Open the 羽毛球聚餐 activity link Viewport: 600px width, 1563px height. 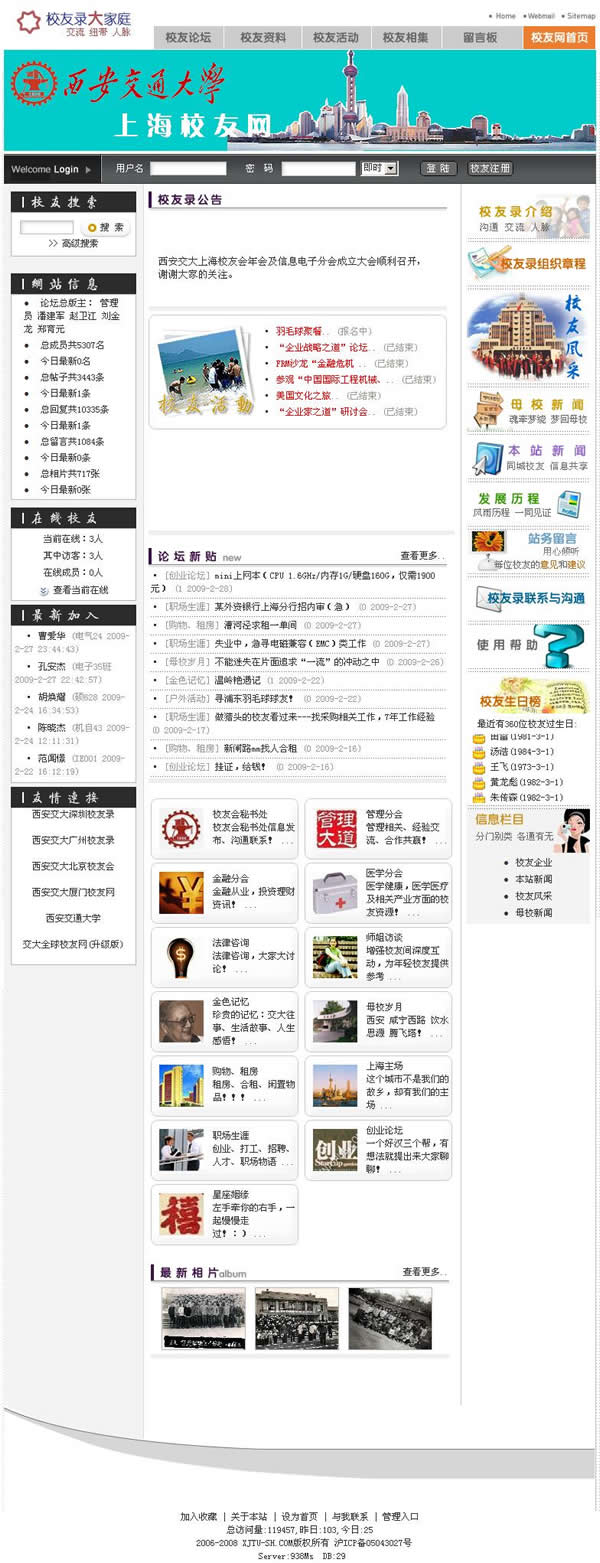[x=300, y=331]
